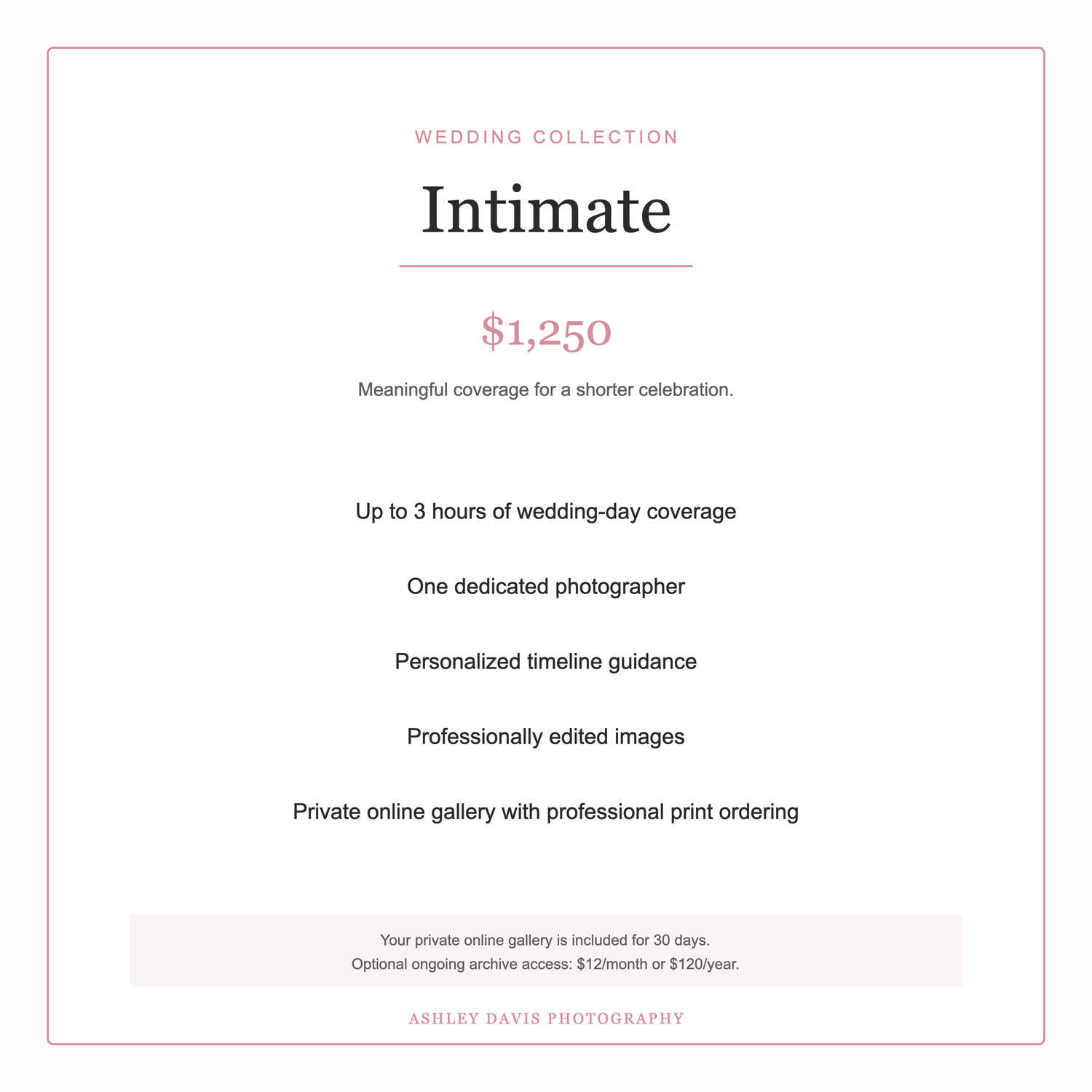Select Professionally edited images line

tap(546, 737)
